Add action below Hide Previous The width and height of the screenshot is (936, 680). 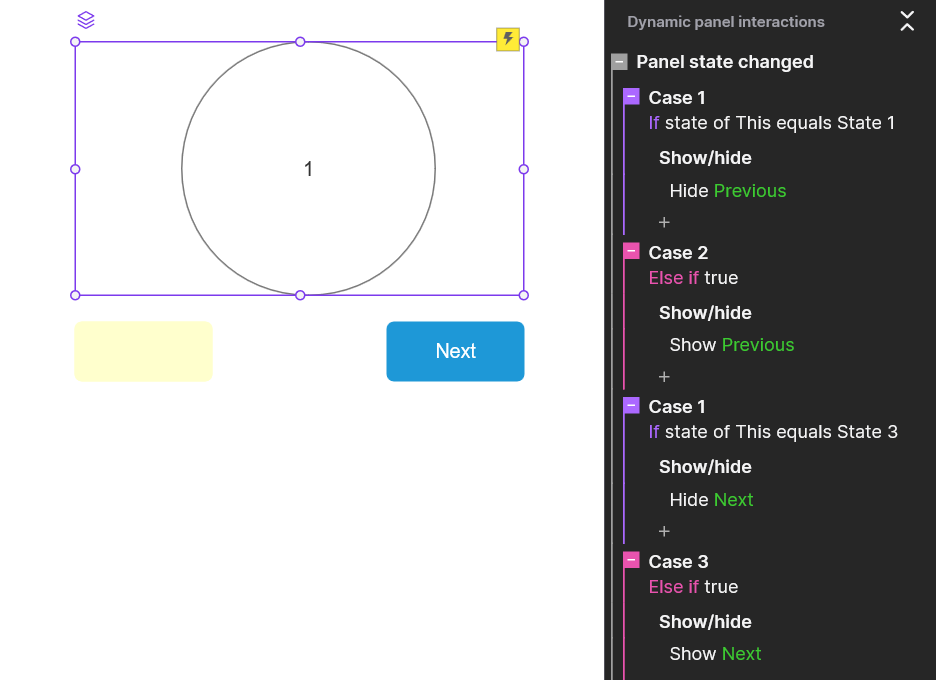click(664, 222)
